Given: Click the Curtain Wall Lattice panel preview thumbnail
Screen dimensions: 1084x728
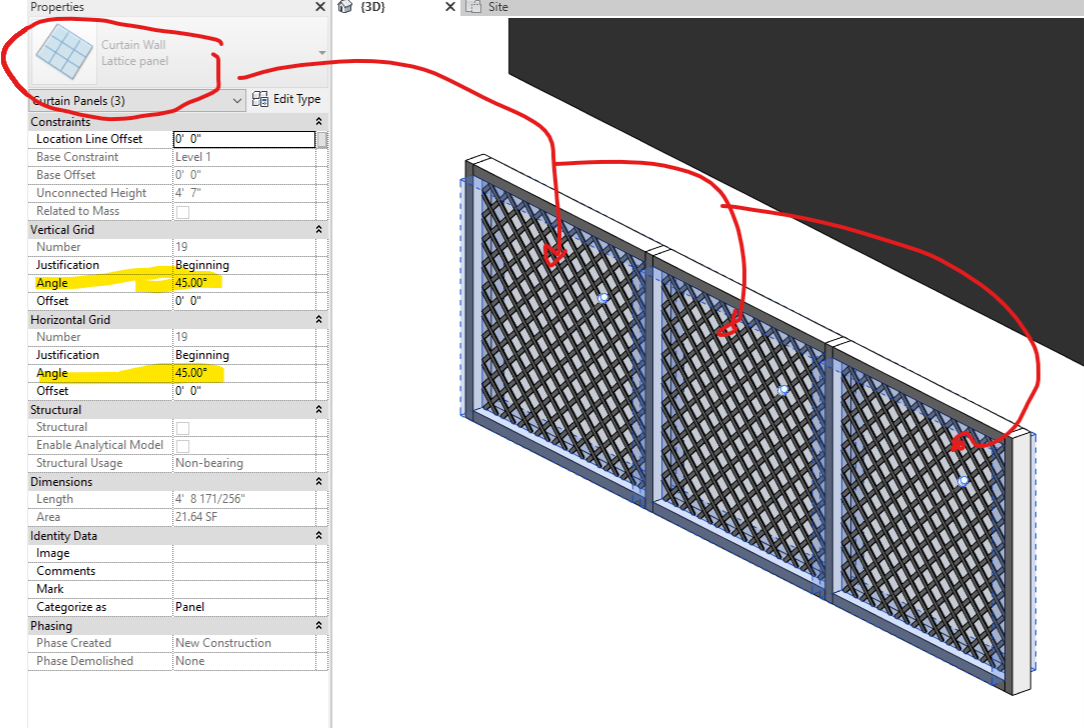Looking at the screenshot, I should point(62,53).
